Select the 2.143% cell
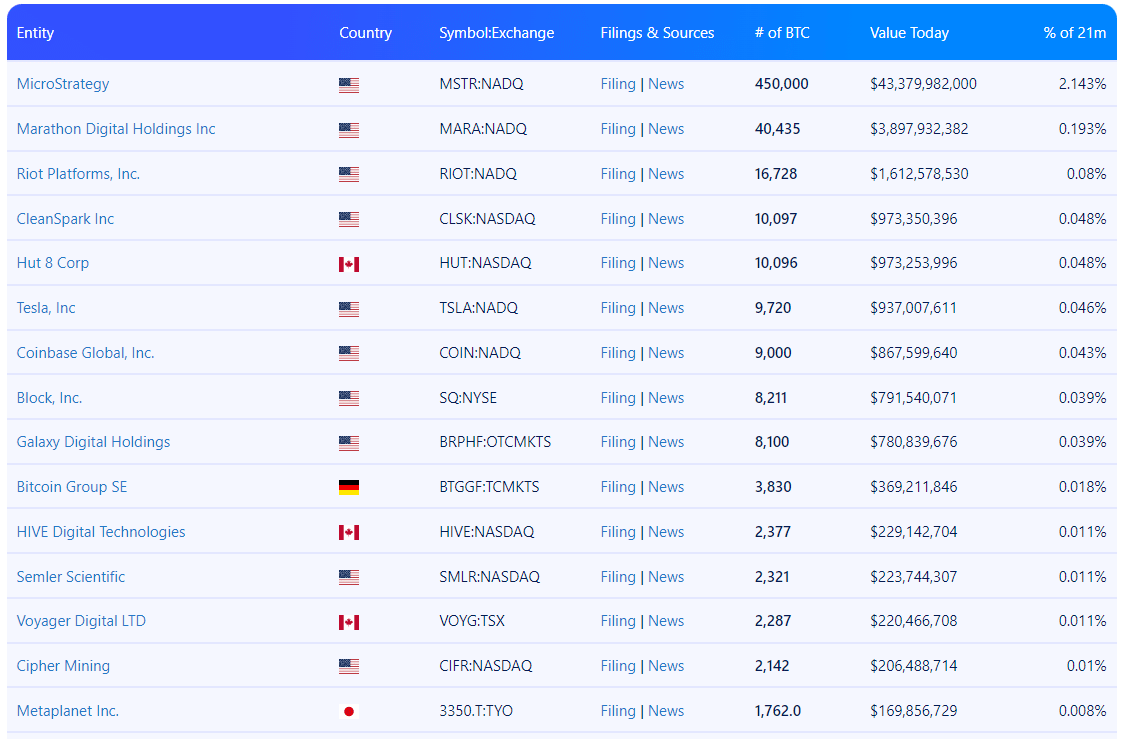Viewport: 1123px width, 739px height. 1082,84
